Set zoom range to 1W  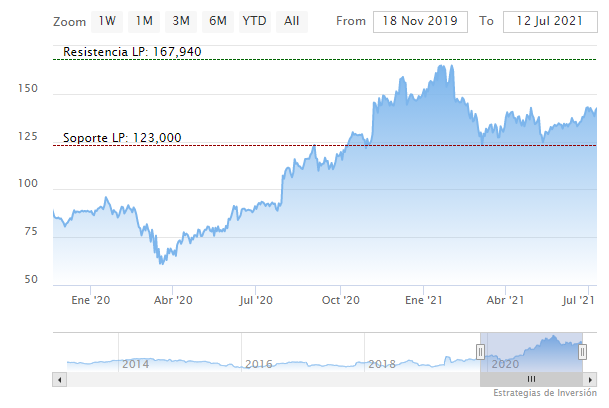(109, 21)
